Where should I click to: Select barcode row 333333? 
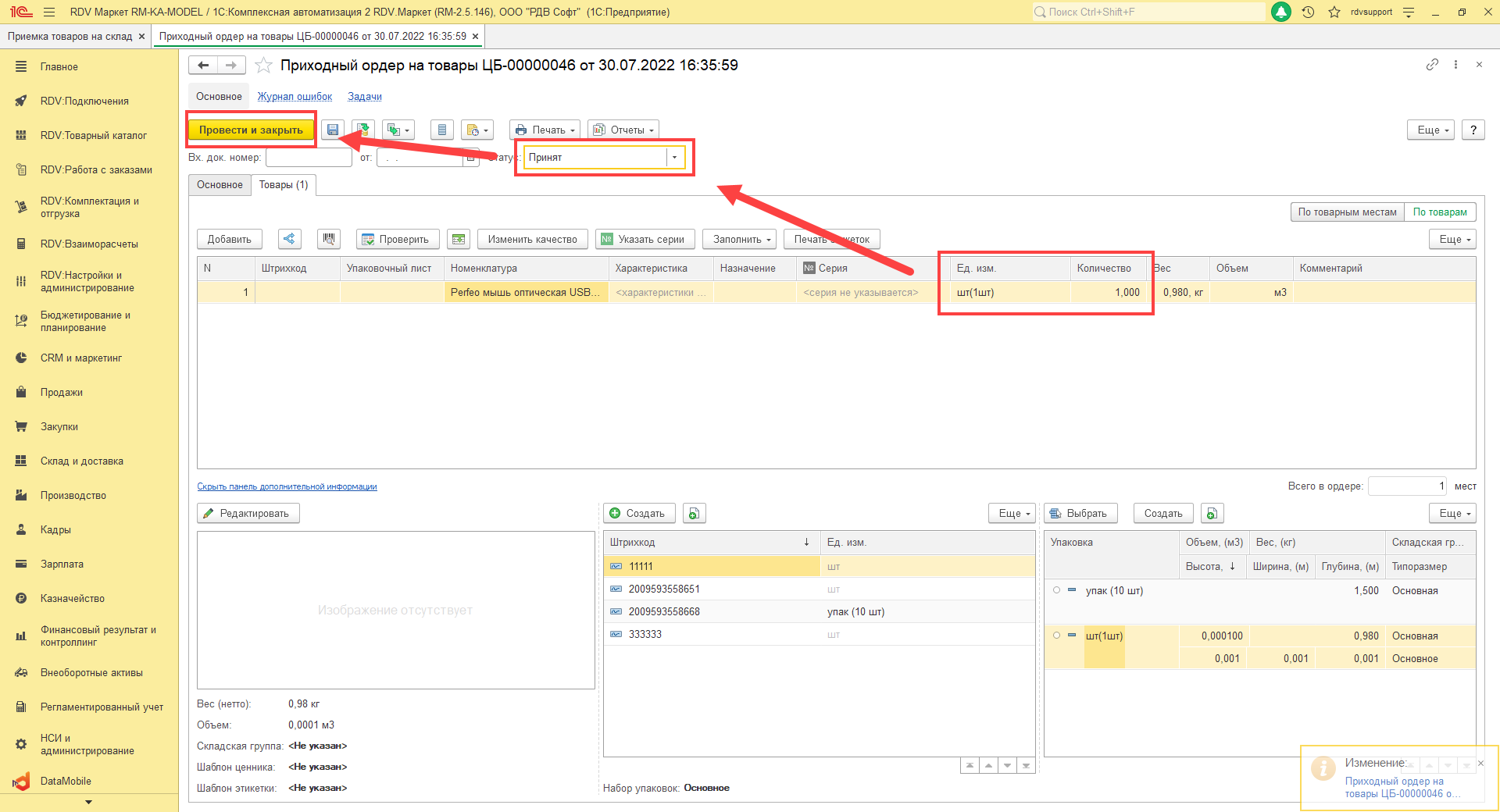820,634
